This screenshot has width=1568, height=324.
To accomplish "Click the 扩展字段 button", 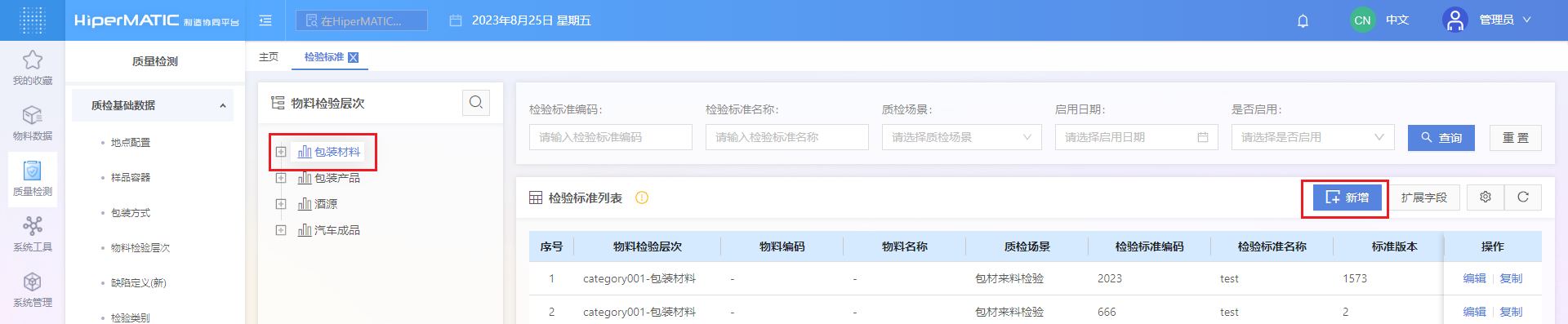I will point(1423,198).
